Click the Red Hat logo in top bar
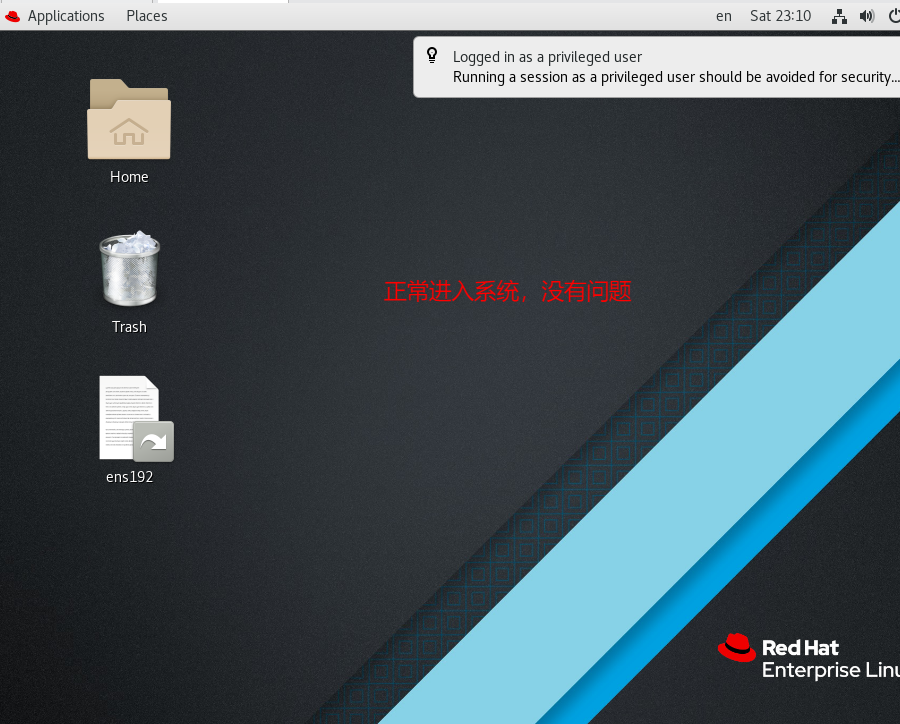This screenshot has height=724, width=900. (13, 17)
